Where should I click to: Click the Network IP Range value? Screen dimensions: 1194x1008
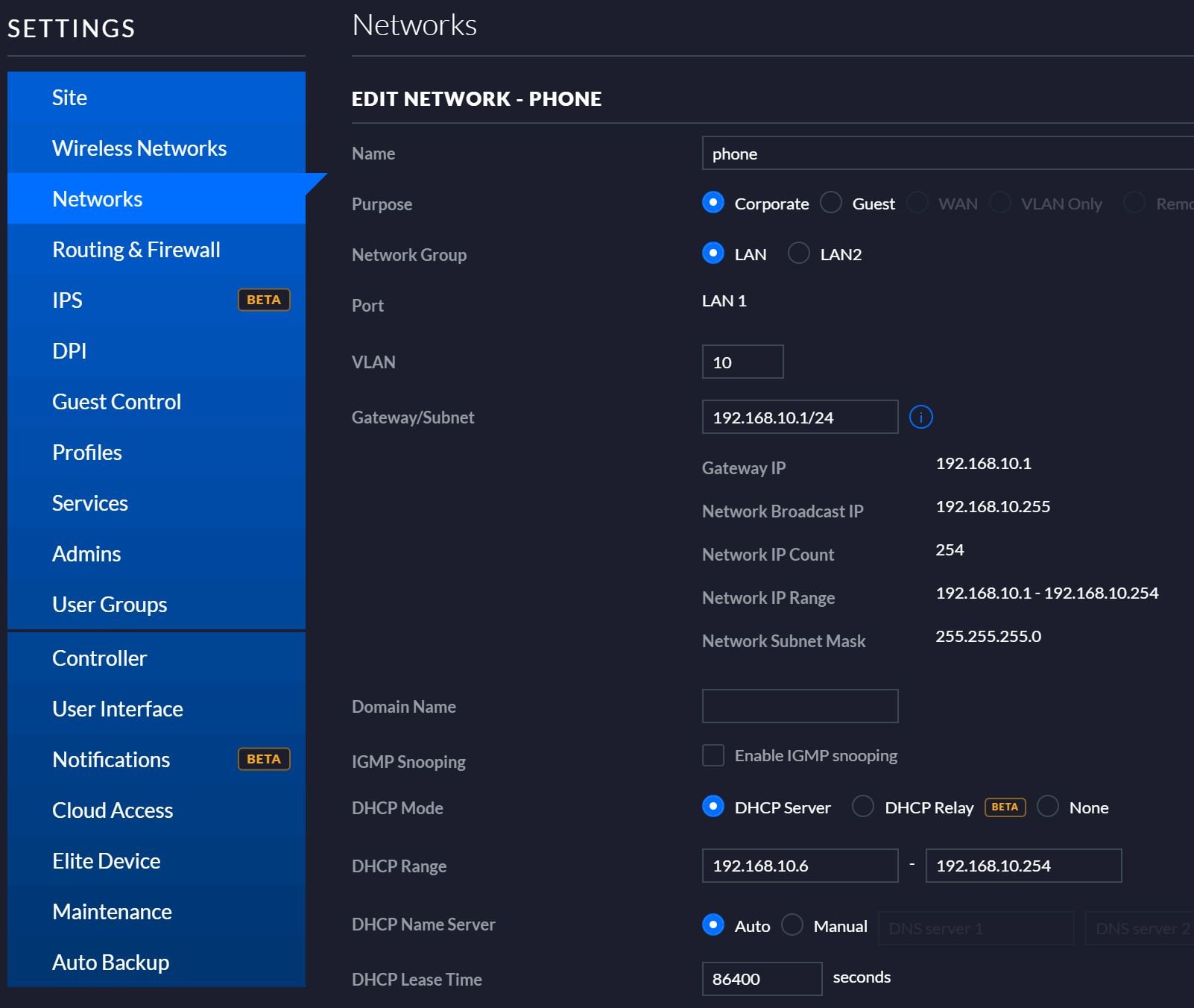tap(1046, 593)
